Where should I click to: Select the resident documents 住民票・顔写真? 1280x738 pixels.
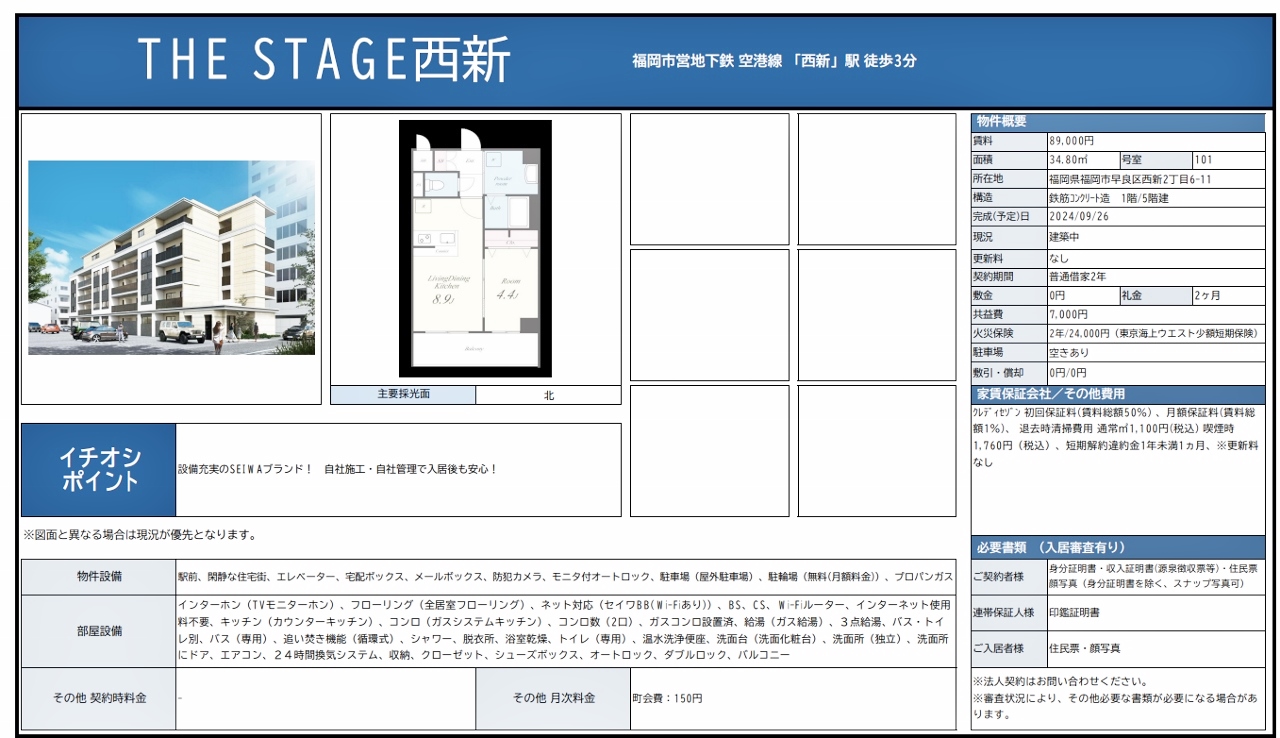[x=1085, y=649]
